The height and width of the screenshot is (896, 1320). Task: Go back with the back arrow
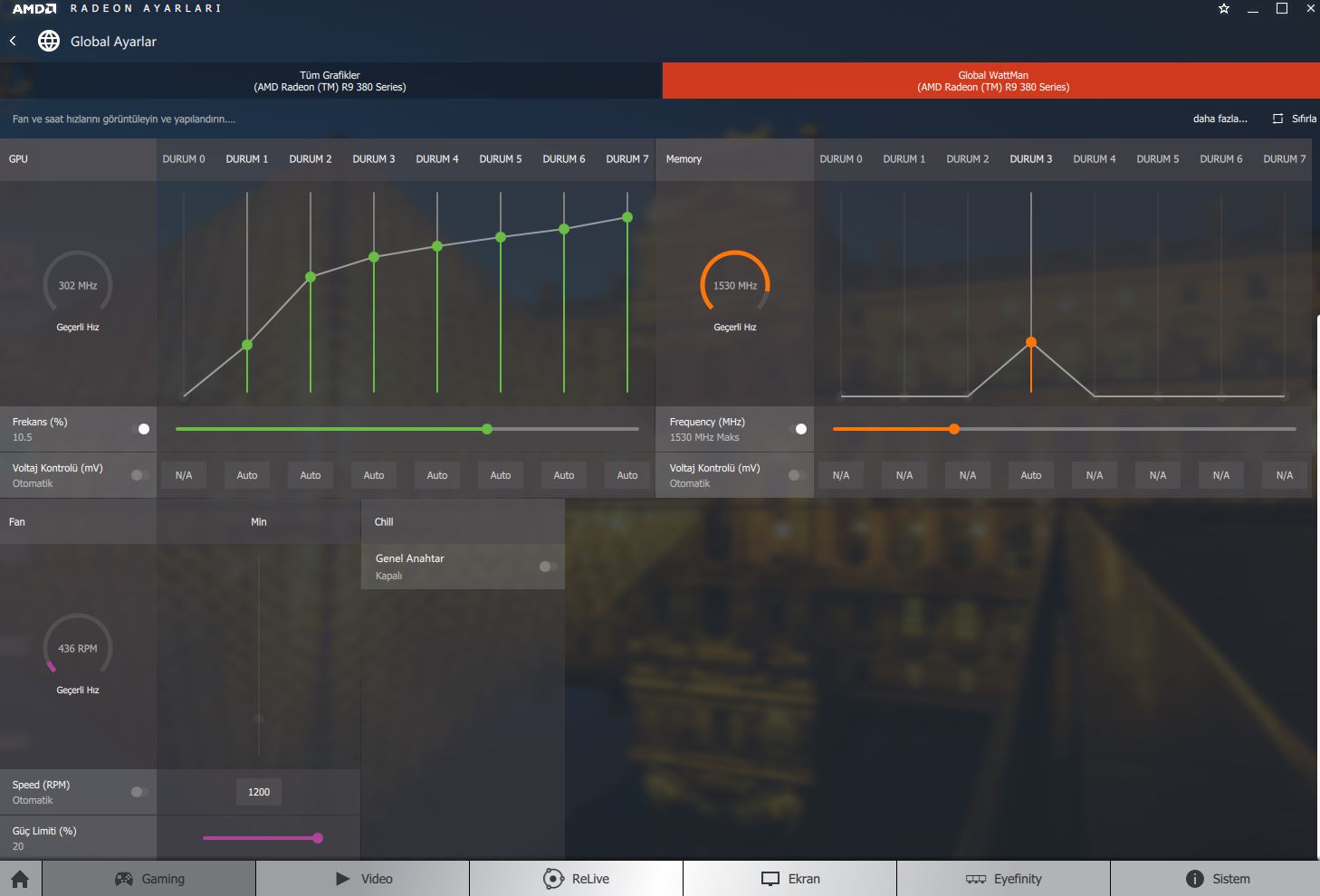click(x=13, y=41)
